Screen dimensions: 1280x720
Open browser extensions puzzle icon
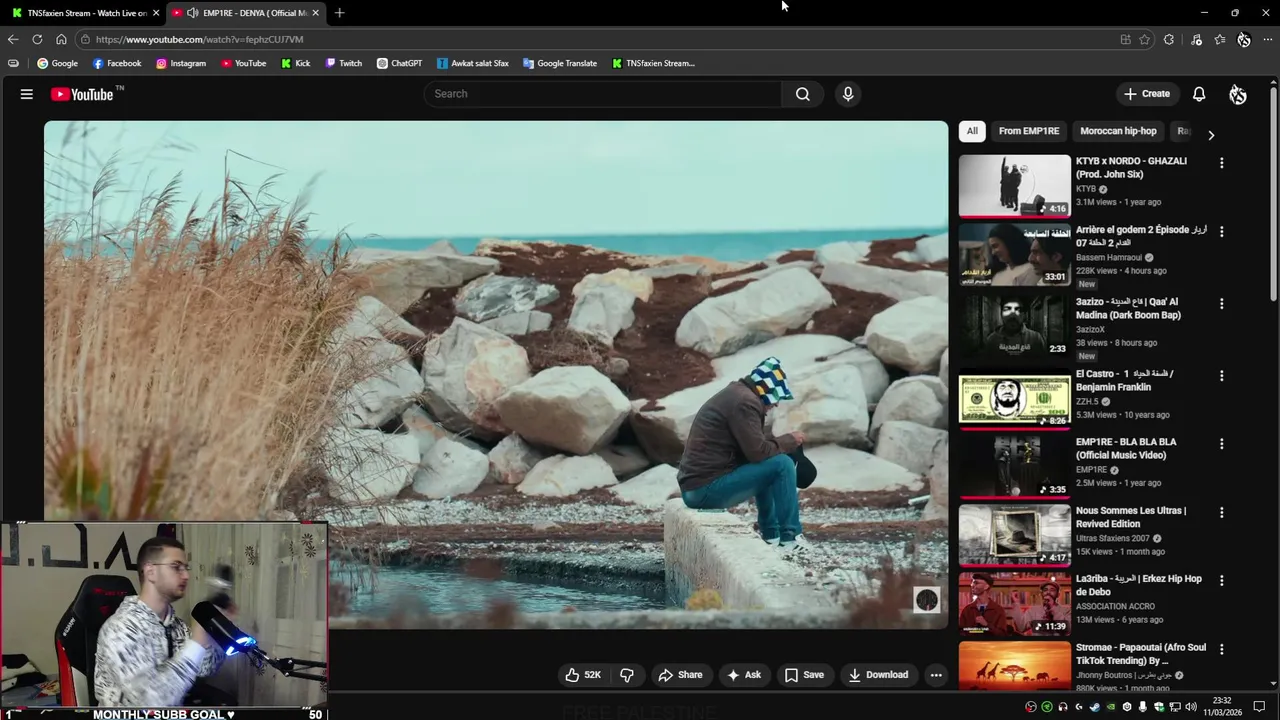pos(1169,39)
